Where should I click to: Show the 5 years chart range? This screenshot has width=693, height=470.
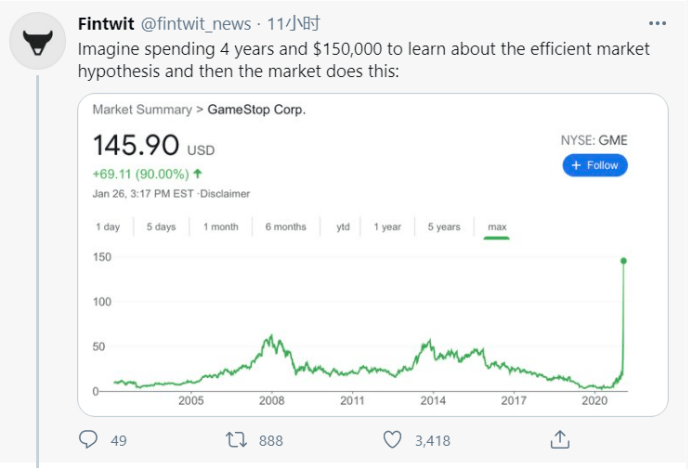444,227
